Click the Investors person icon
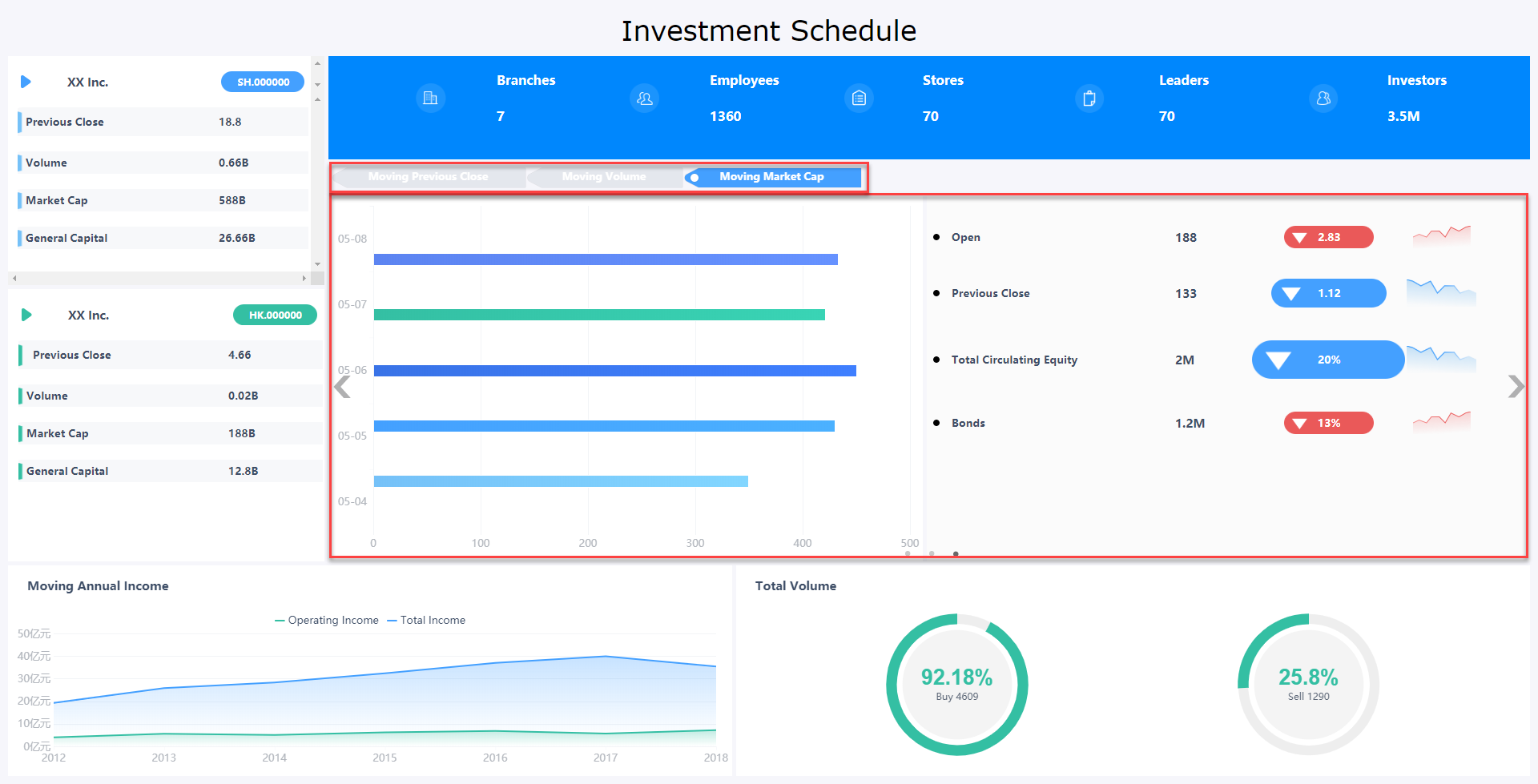This screenshot has height=784, width=1538. (1323, 98)
